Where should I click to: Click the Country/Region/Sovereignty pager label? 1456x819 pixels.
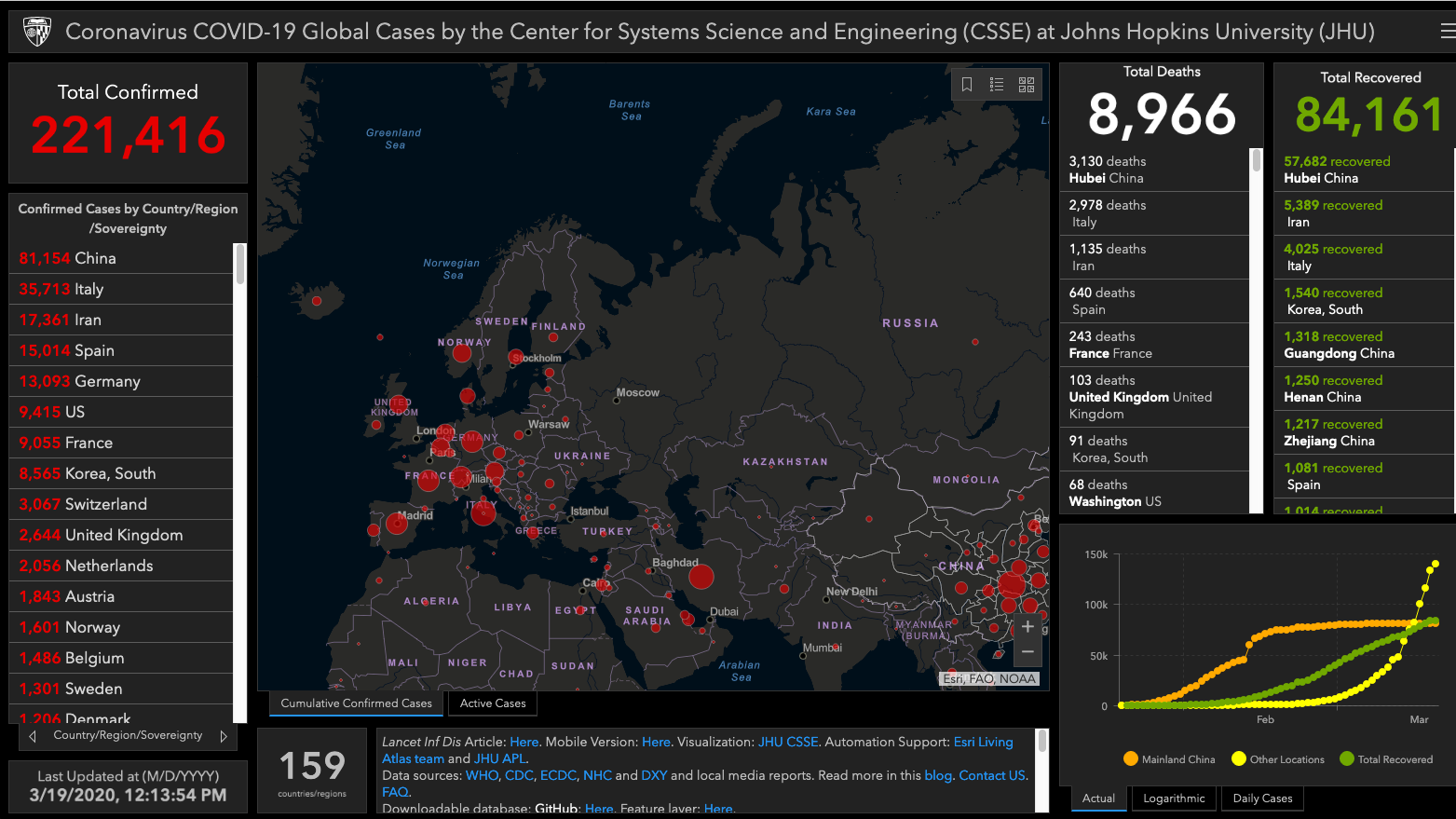[x=127, y=735]
